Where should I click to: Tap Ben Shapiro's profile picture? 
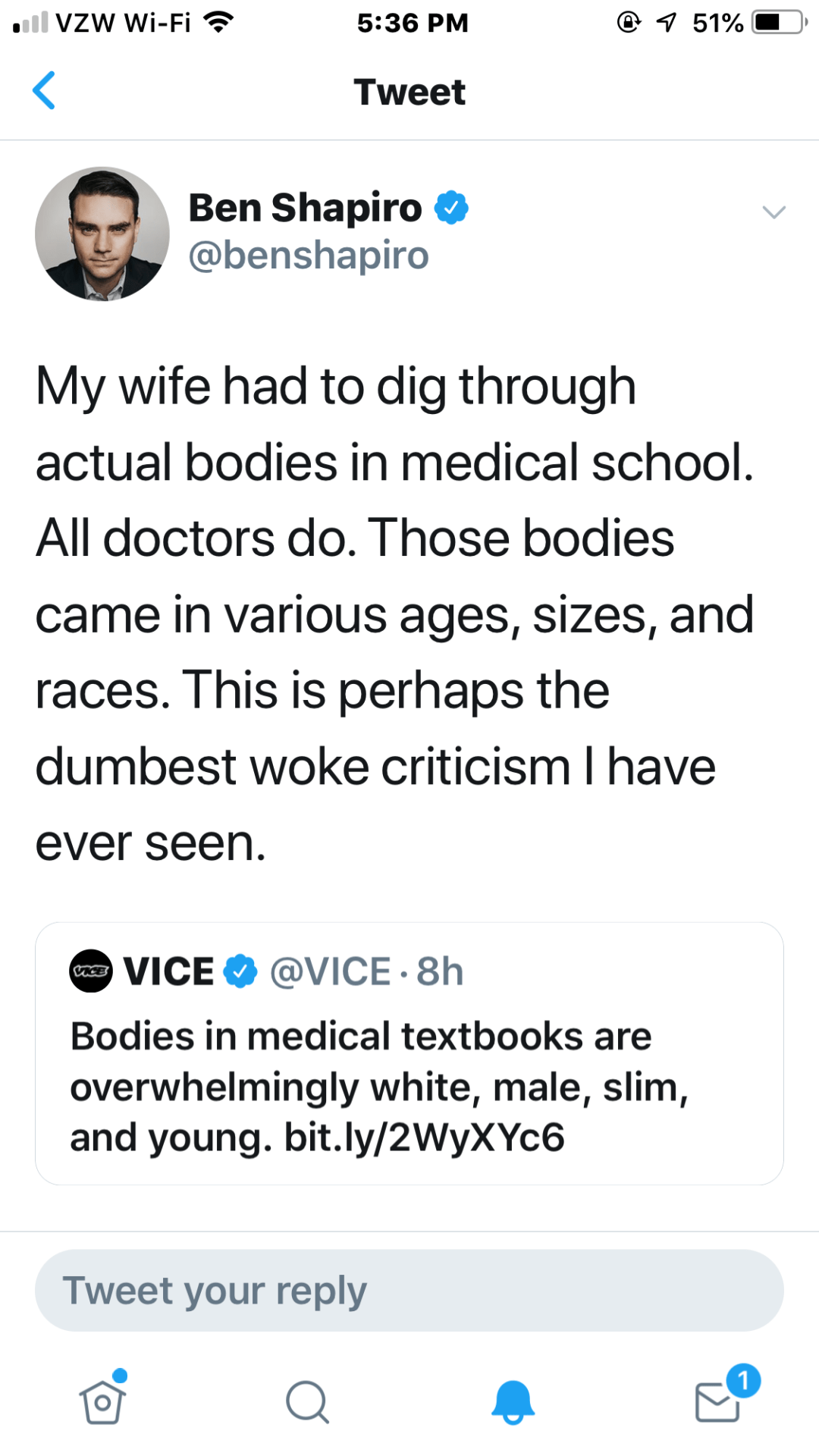[x=102, y=234]
